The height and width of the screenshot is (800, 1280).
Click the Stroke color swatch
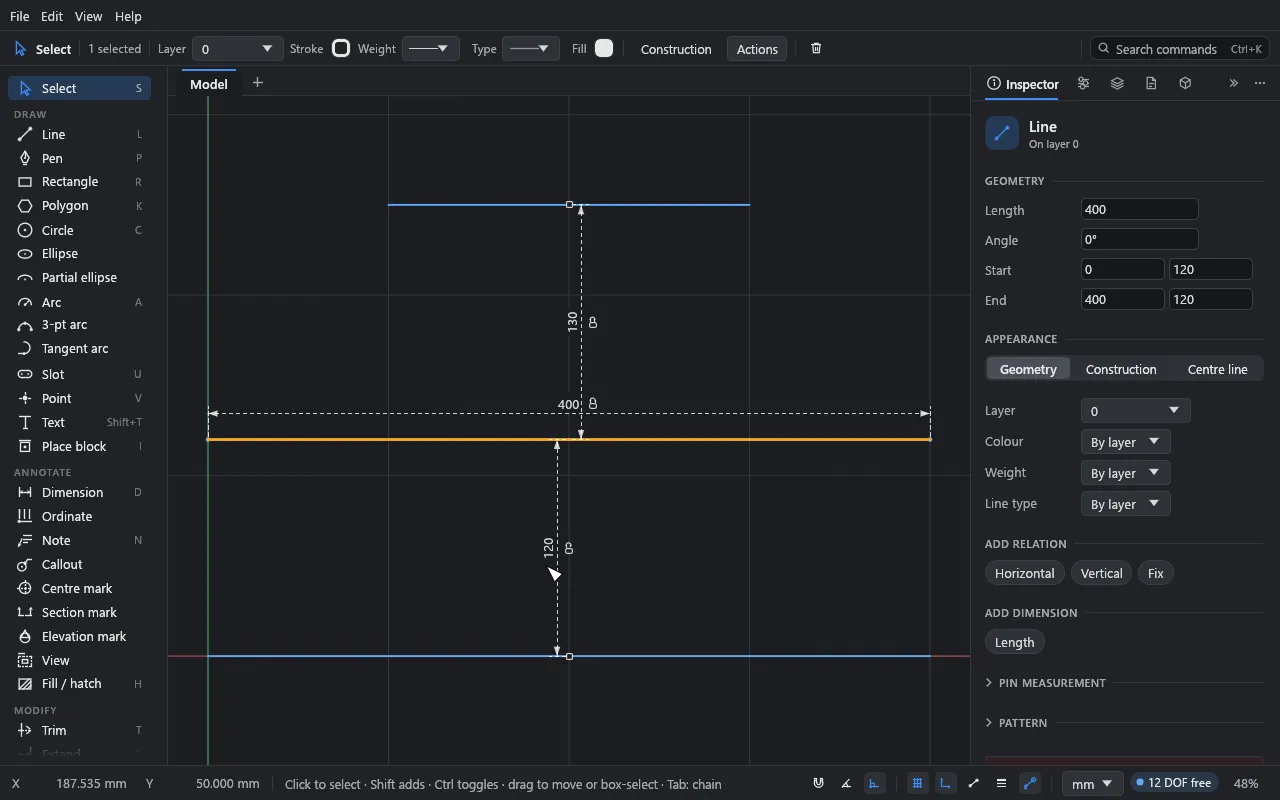341,48
